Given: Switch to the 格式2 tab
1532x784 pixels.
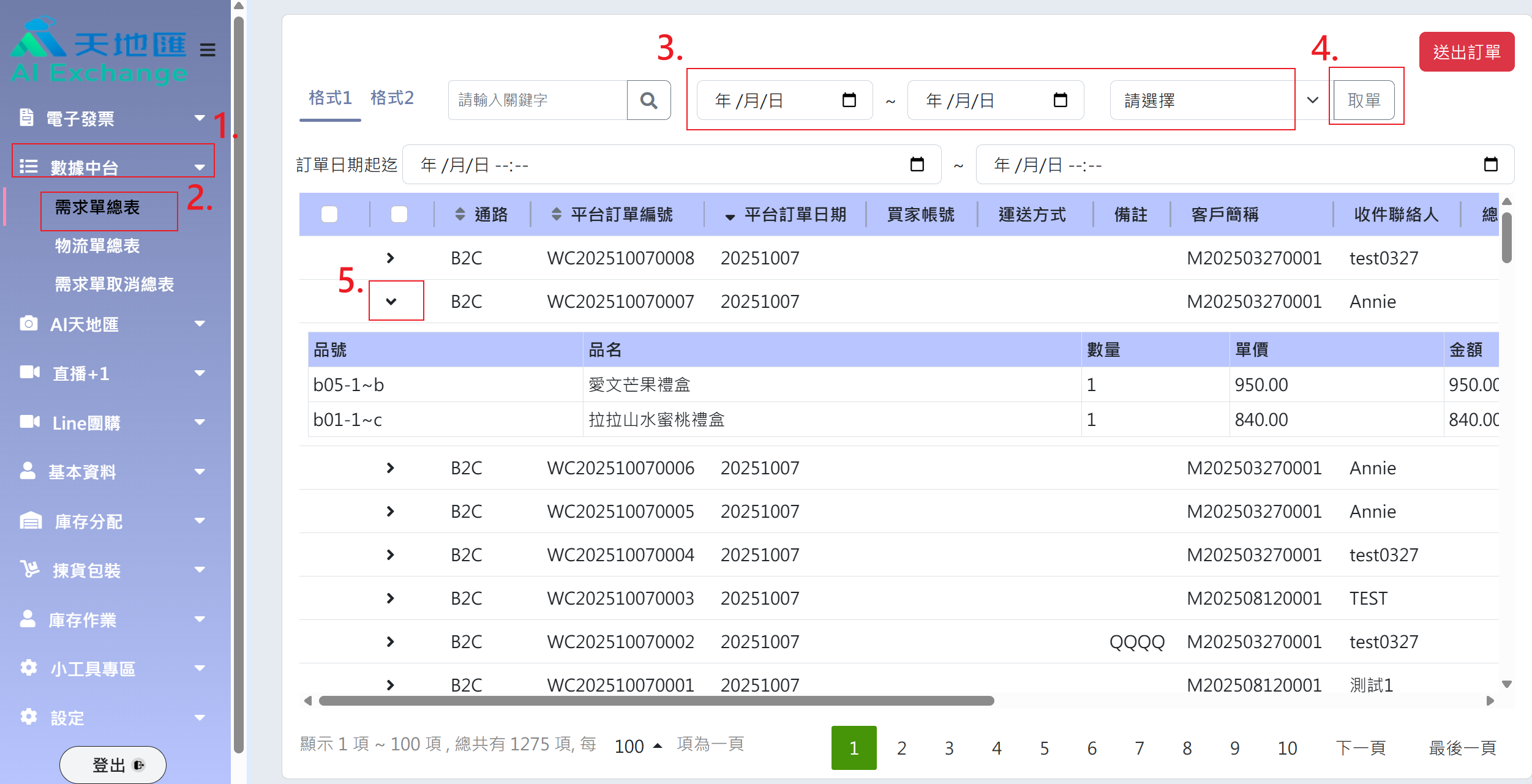Looking at the screenshot, I should pos(392,98).
